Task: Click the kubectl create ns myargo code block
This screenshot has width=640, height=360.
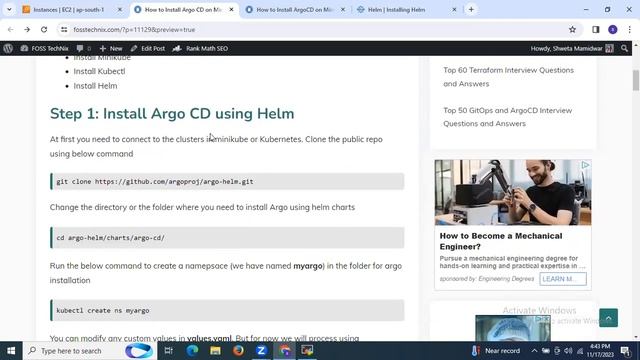Action: click(x=227, y=310)
